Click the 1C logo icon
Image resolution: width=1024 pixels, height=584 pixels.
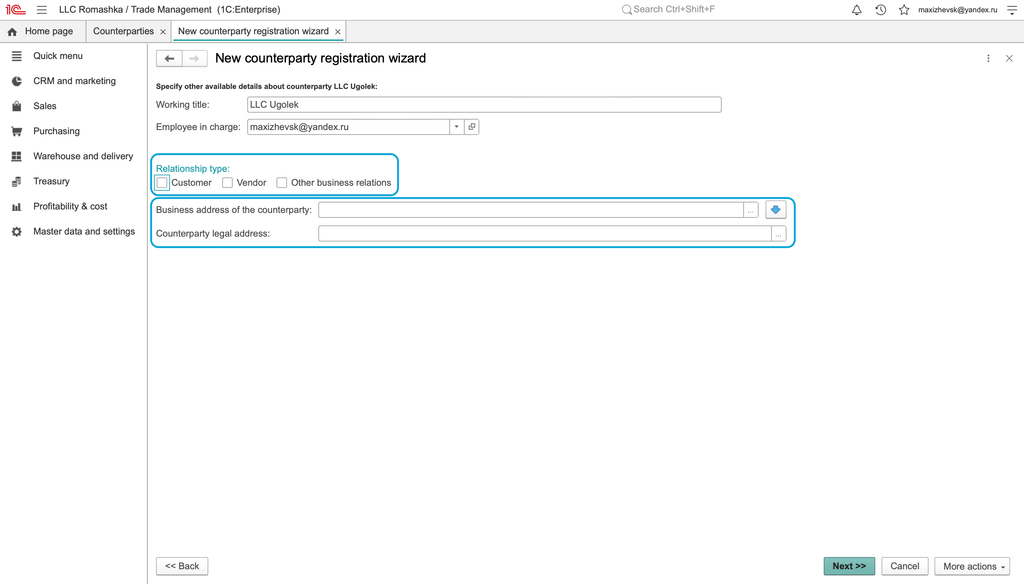click(15, 10)
